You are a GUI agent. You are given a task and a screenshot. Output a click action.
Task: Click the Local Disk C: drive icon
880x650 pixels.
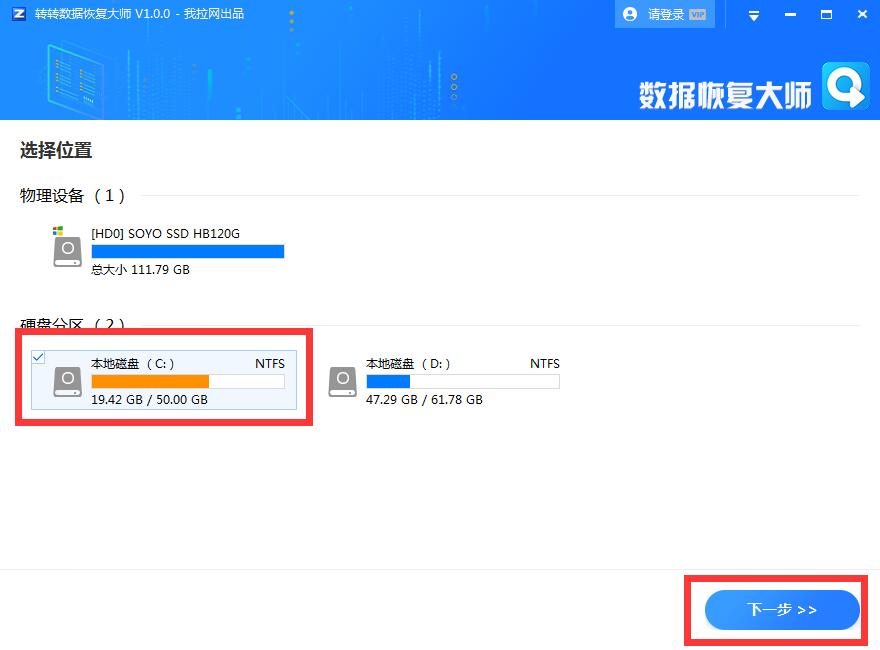point(66,381)
